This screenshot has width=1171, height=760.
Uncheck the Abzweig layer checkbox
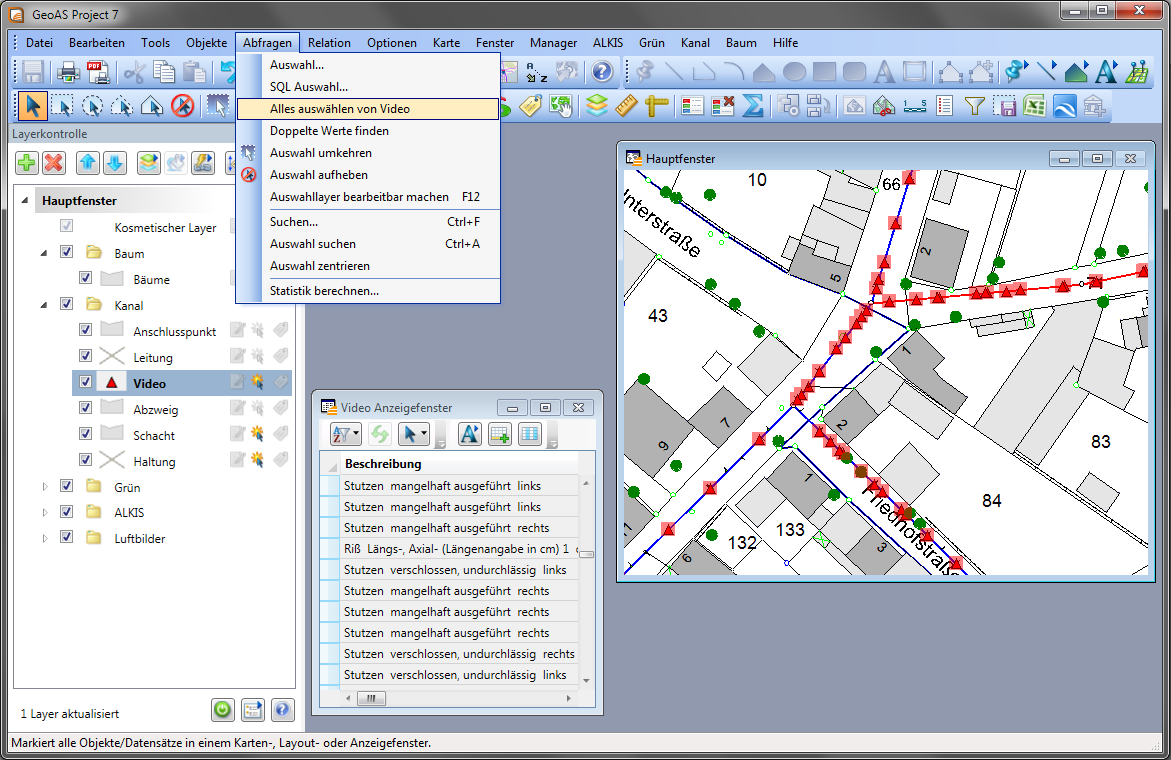[85, 408]
